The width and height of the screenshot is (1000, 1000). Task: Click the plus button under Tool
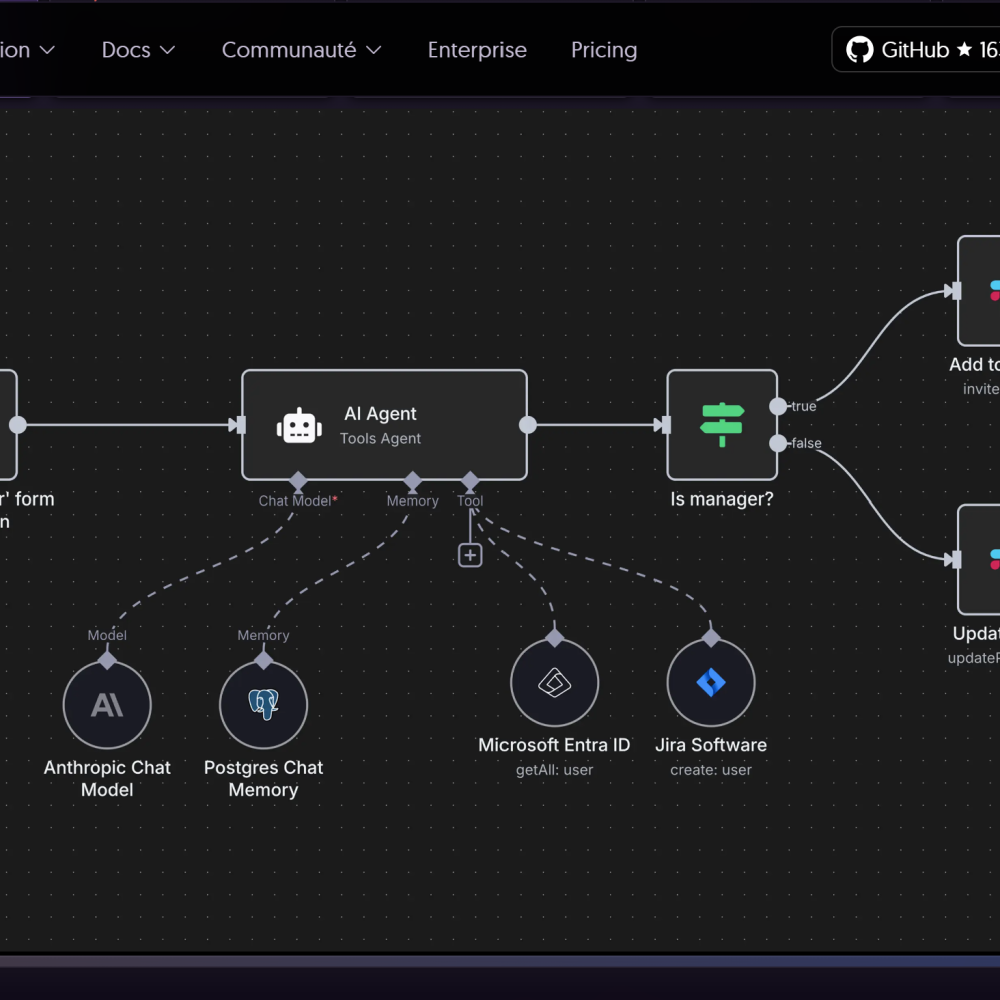[x=470, y=555]
